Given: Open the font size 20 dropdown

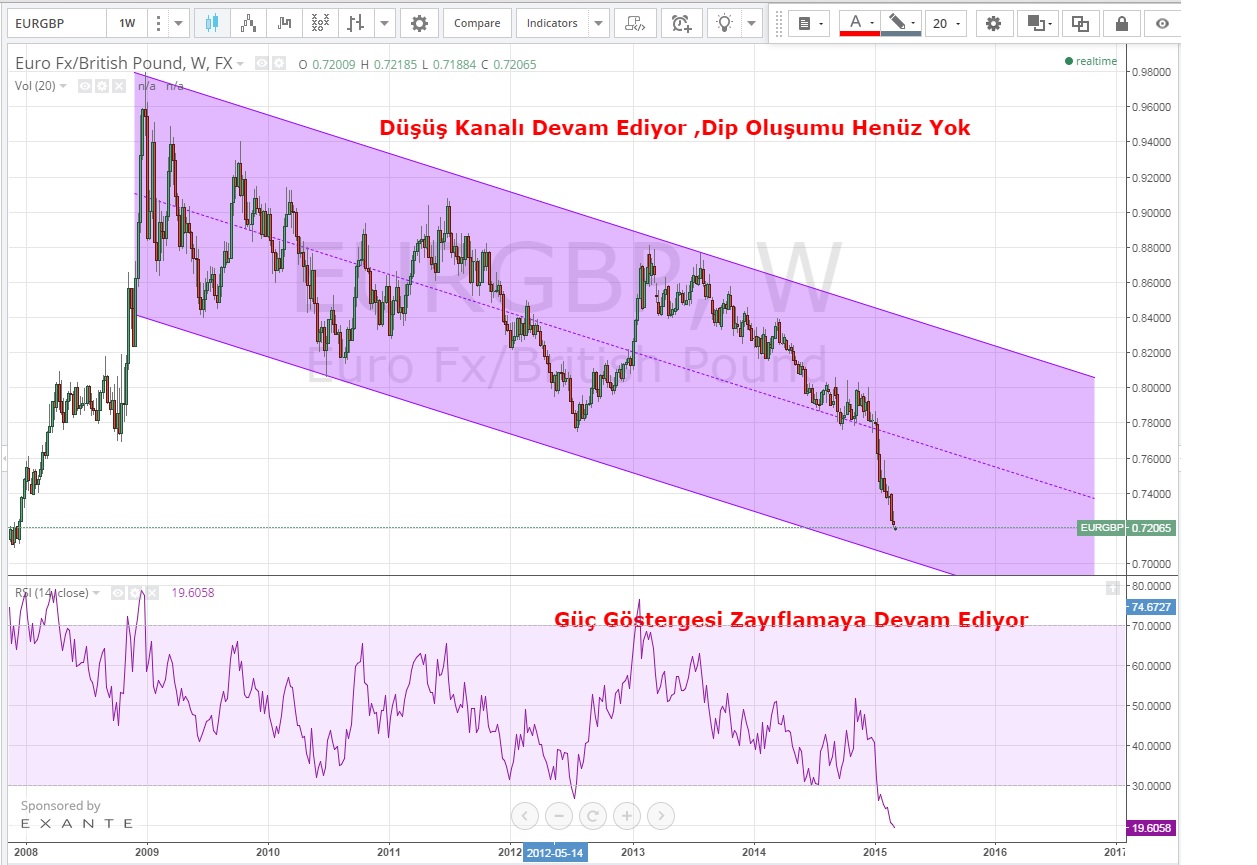Looking at the screenshot, I should click(945, 23).
